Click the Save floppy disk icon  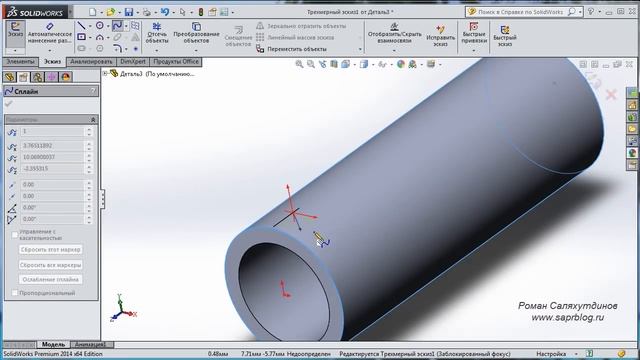click(x=129, y=12)
